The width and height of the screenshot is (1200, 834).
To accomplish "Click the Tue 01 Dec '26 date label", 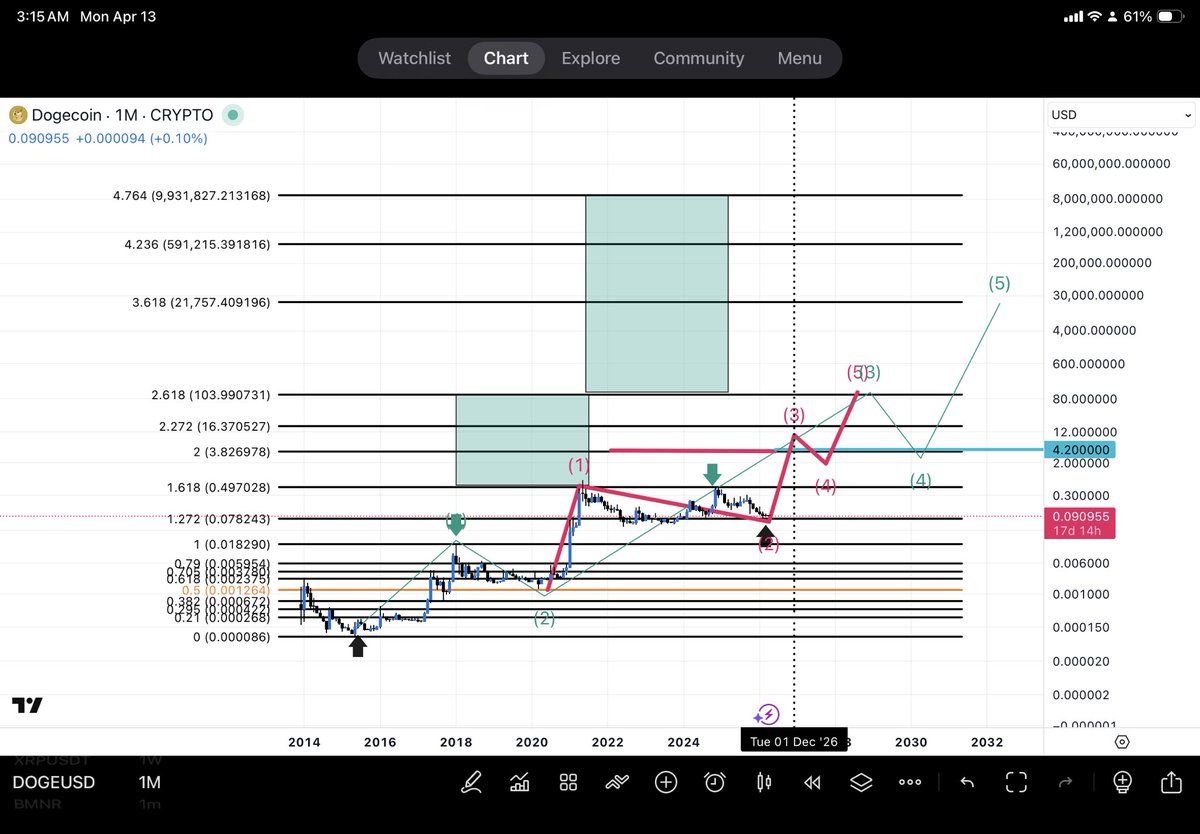I will click(x=794, y=742).
